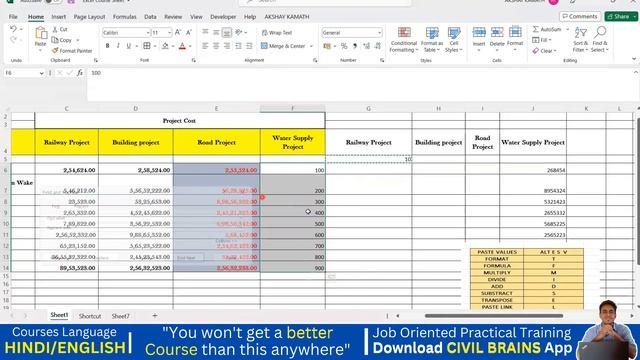
Task: Toggle Bold formatting
Action: click(x=107, y=46)
